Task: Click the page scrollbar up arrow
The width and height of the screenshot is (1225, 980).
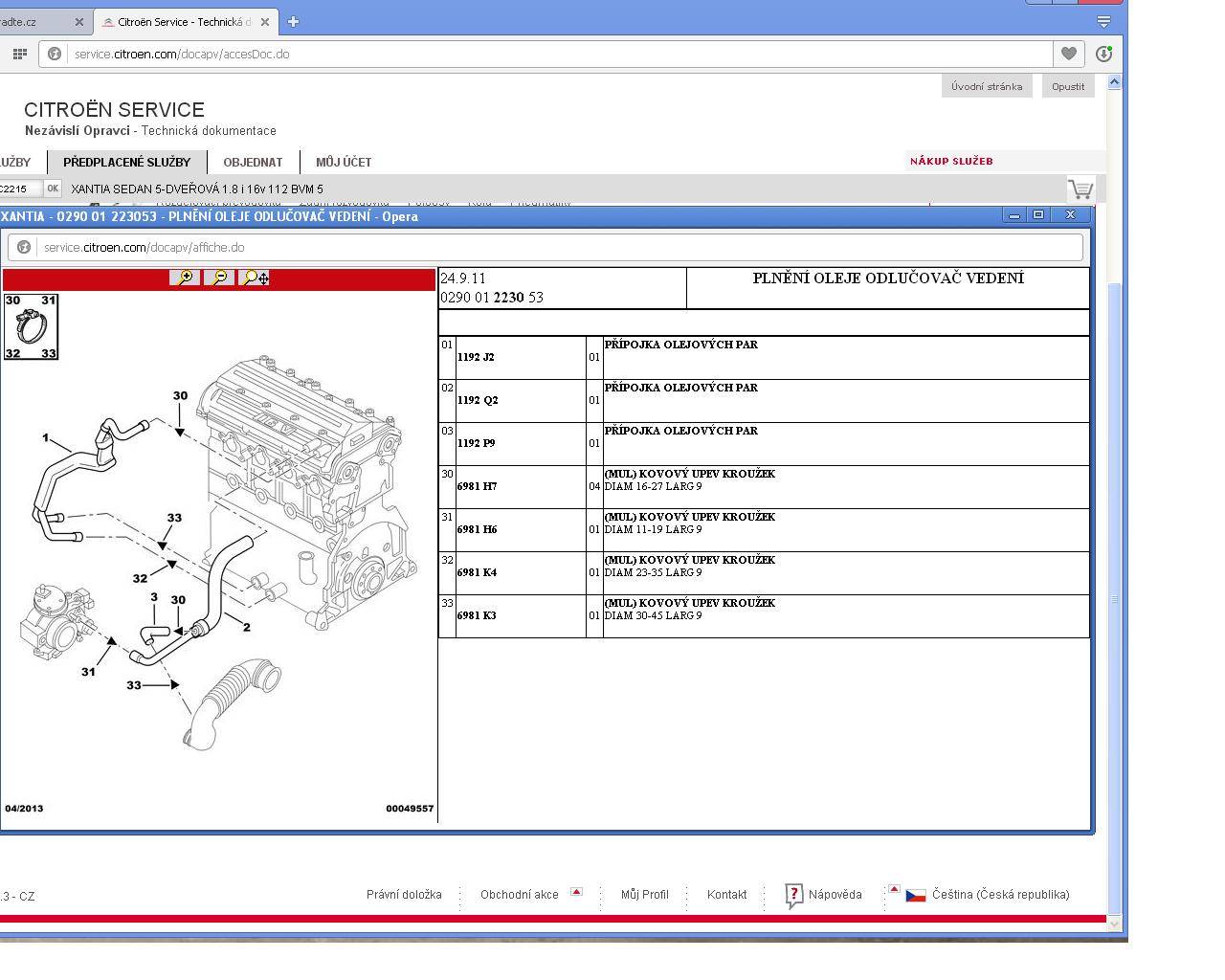Action: [1114, 82]
